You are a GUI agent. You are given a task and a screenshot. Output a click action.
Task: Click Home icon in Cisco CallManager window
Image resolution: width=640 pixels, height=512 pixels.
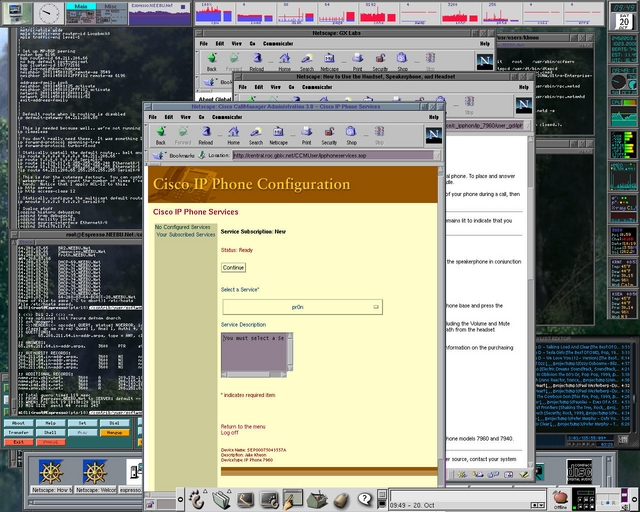pos(233,135)
